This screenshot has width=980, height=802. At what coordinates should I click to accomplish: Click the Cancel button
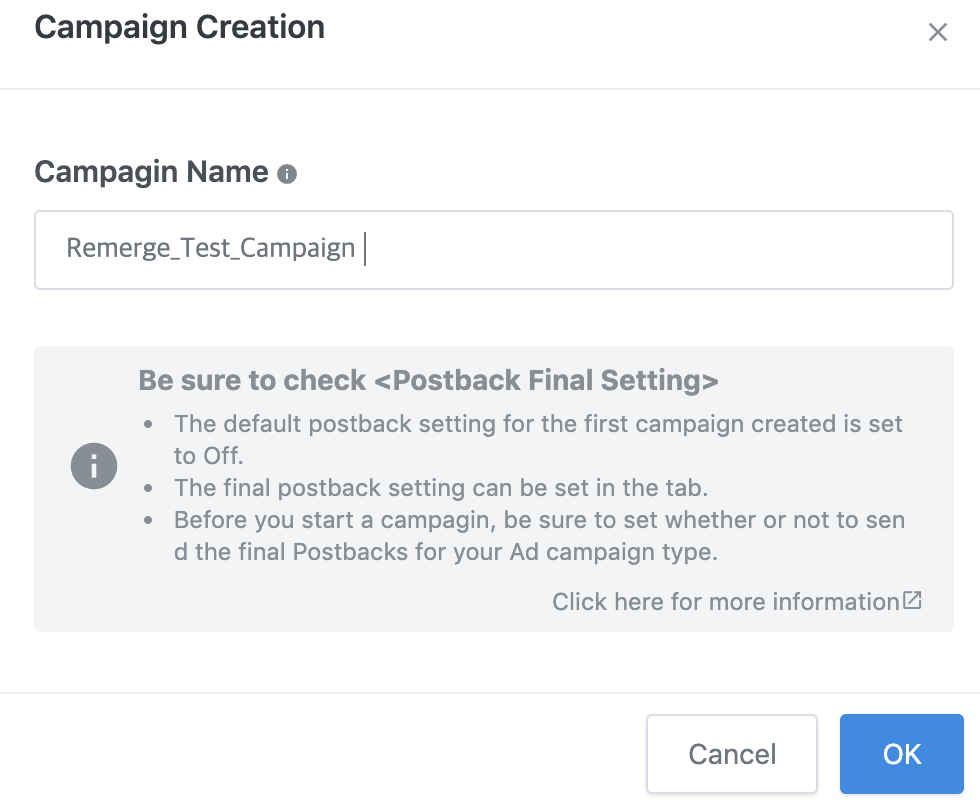pos(732,754)
